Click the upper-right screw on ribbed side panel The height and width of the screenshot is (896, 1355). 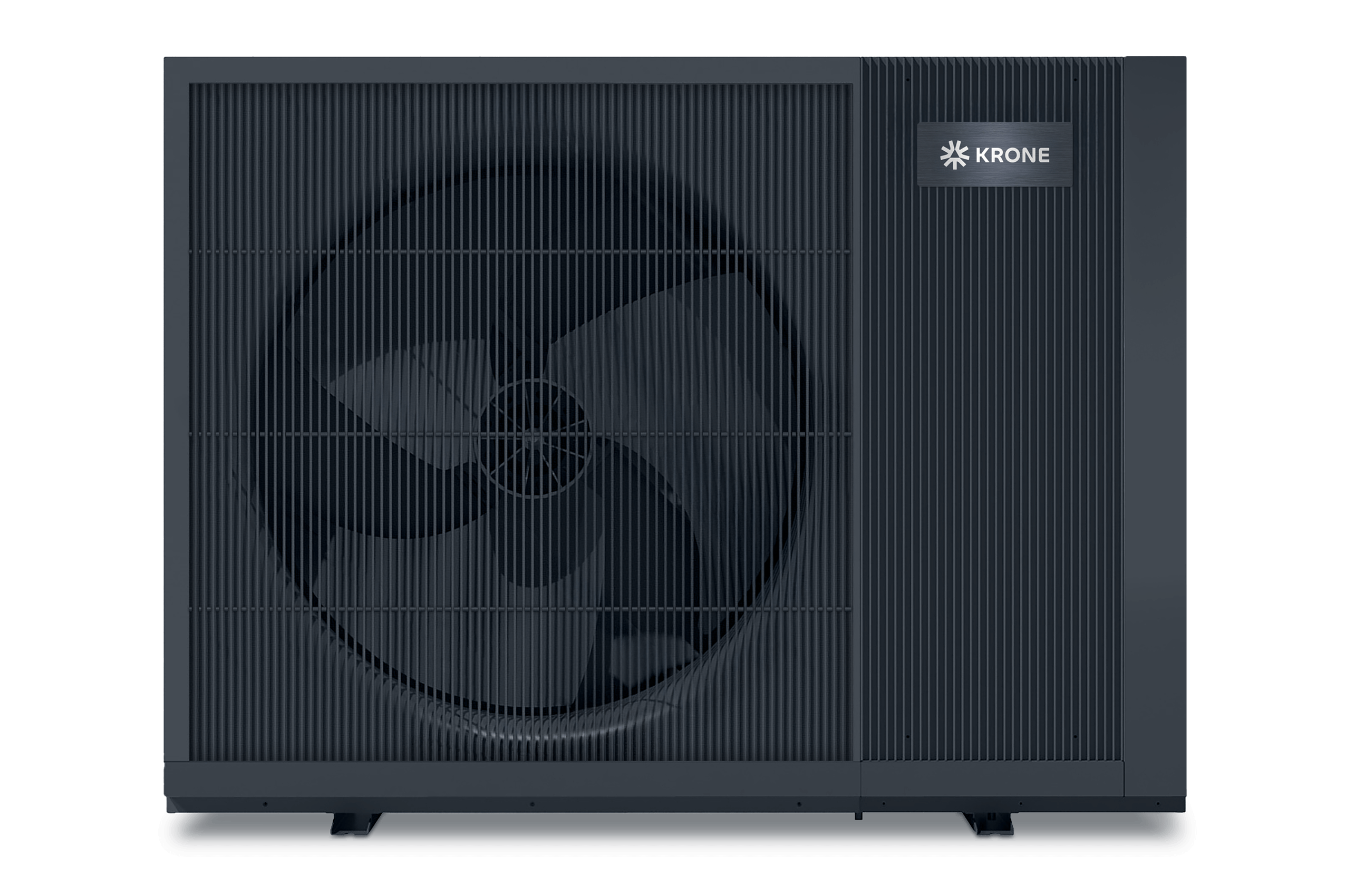1075,80
